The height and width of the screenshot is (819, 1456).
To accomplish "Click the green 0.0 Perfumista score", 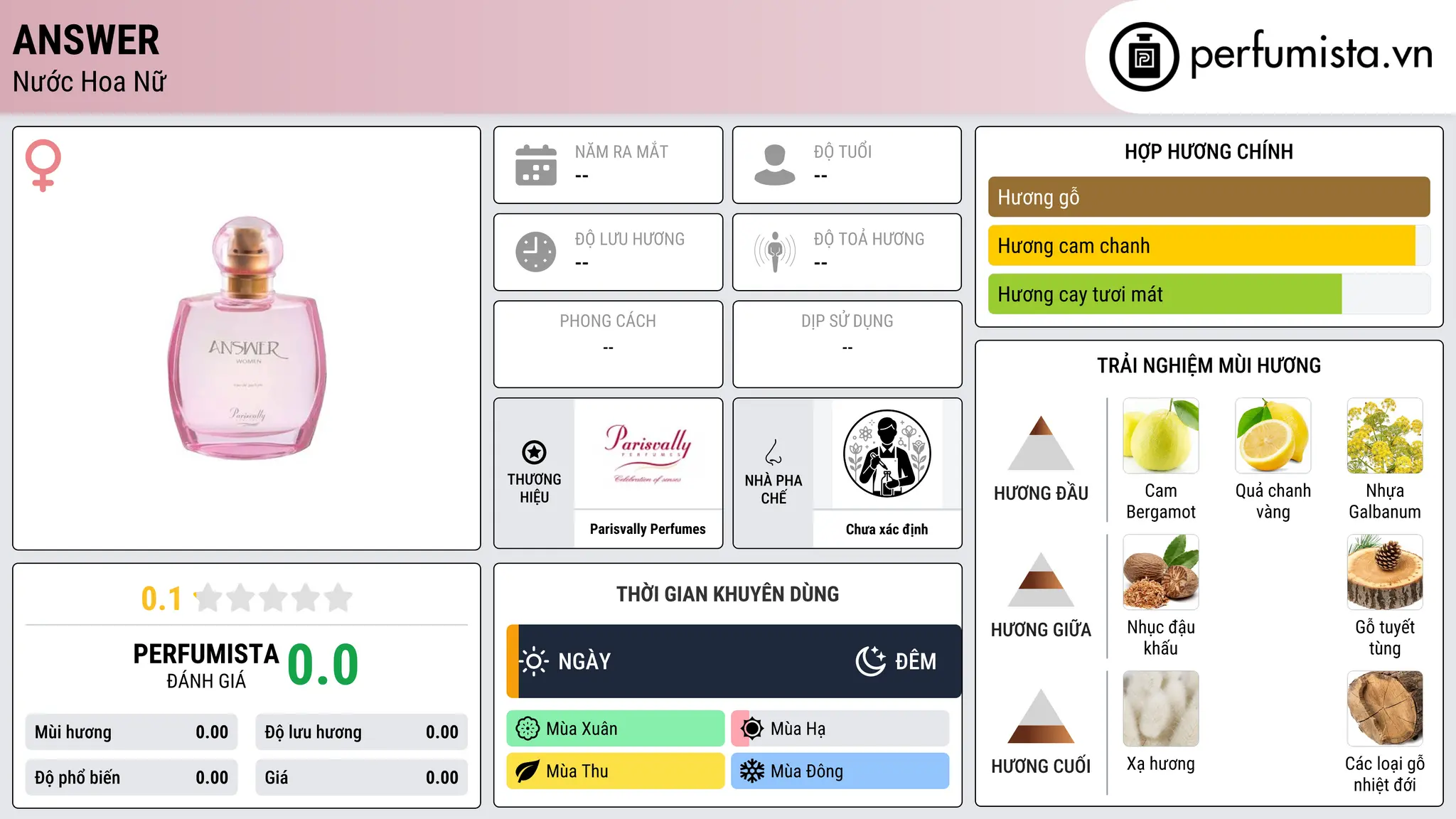I will [323, 665].
